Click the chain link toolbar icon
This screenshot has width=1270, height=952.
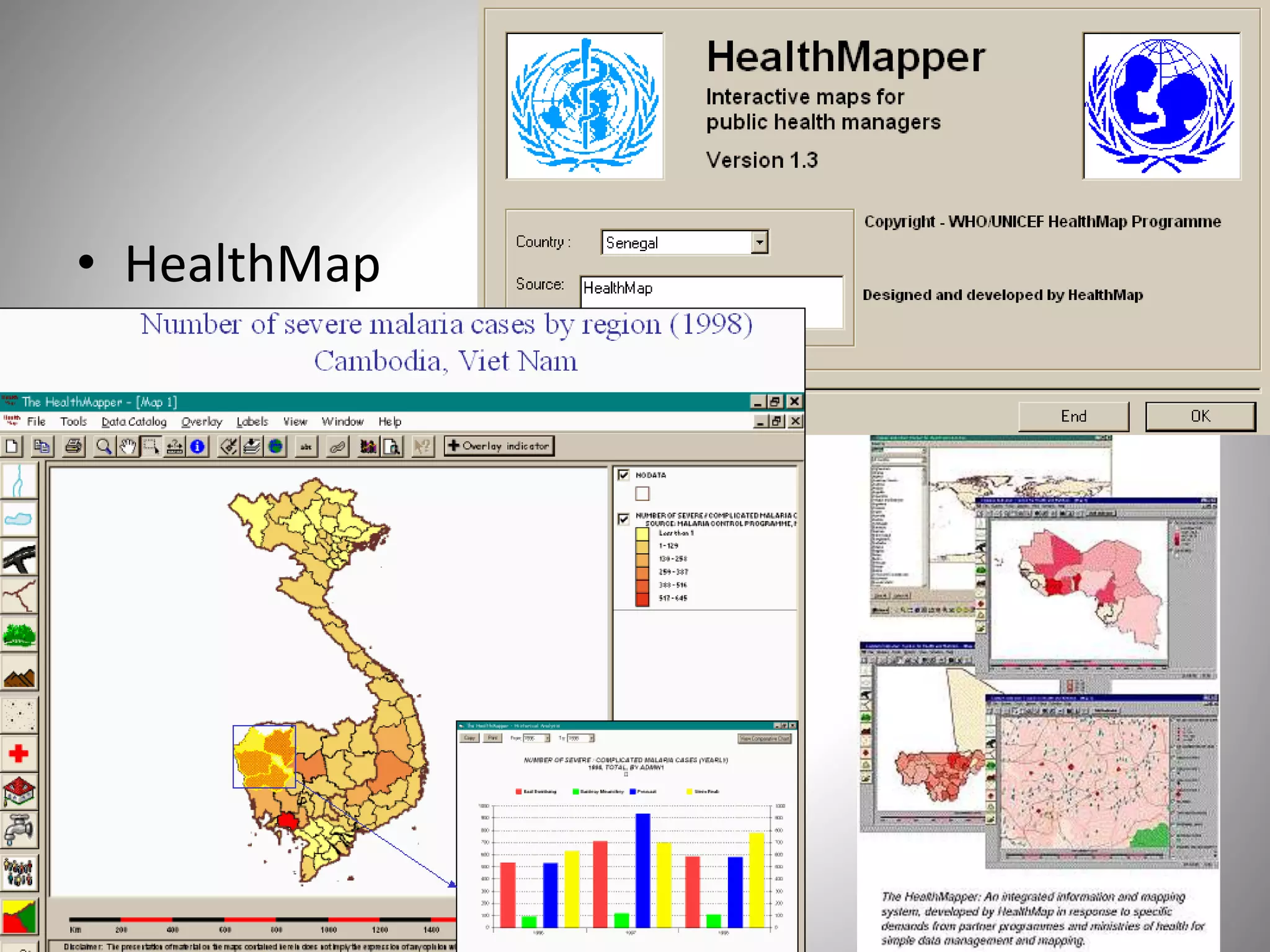337,446
